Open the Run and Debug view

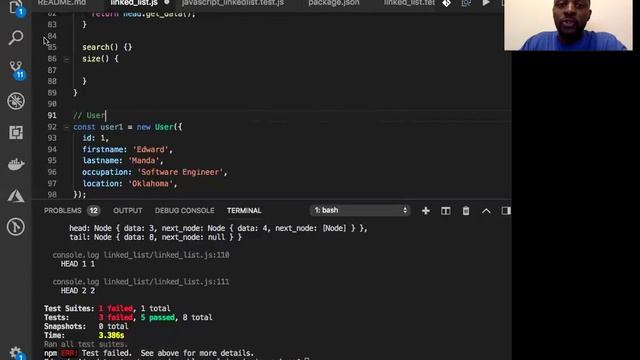tap(16, 101)
